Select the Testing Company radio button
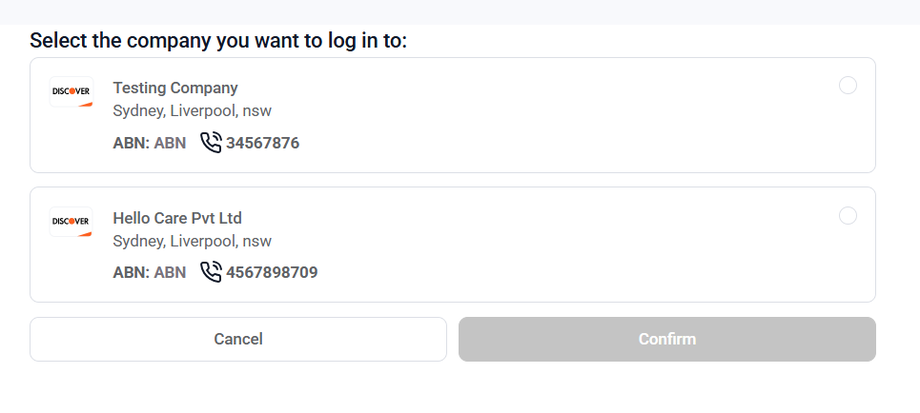 848,86
